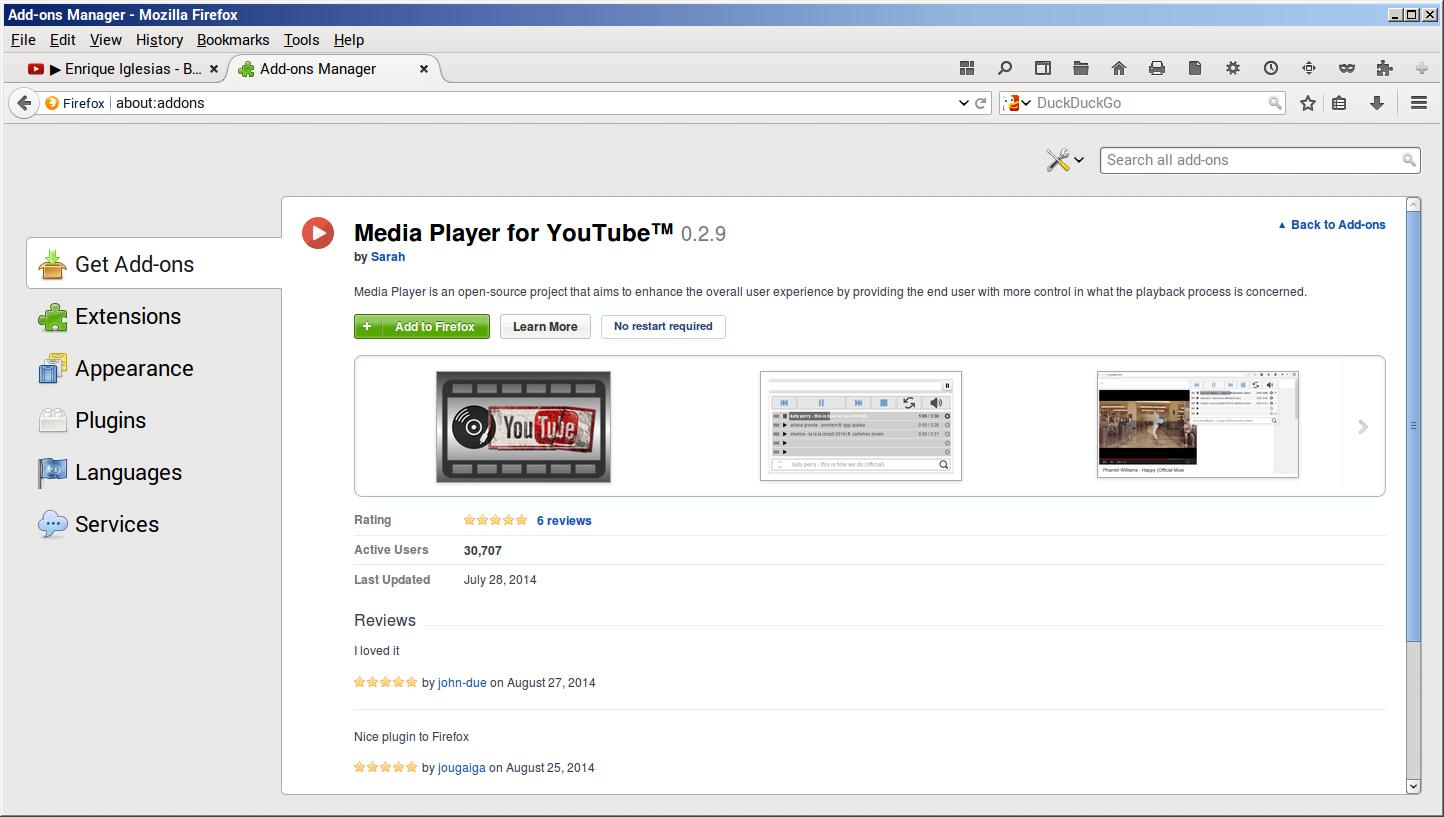The image size is (1444, 817).
Task: Open private browsing via the mask icon
Action: pos(1347,68)
